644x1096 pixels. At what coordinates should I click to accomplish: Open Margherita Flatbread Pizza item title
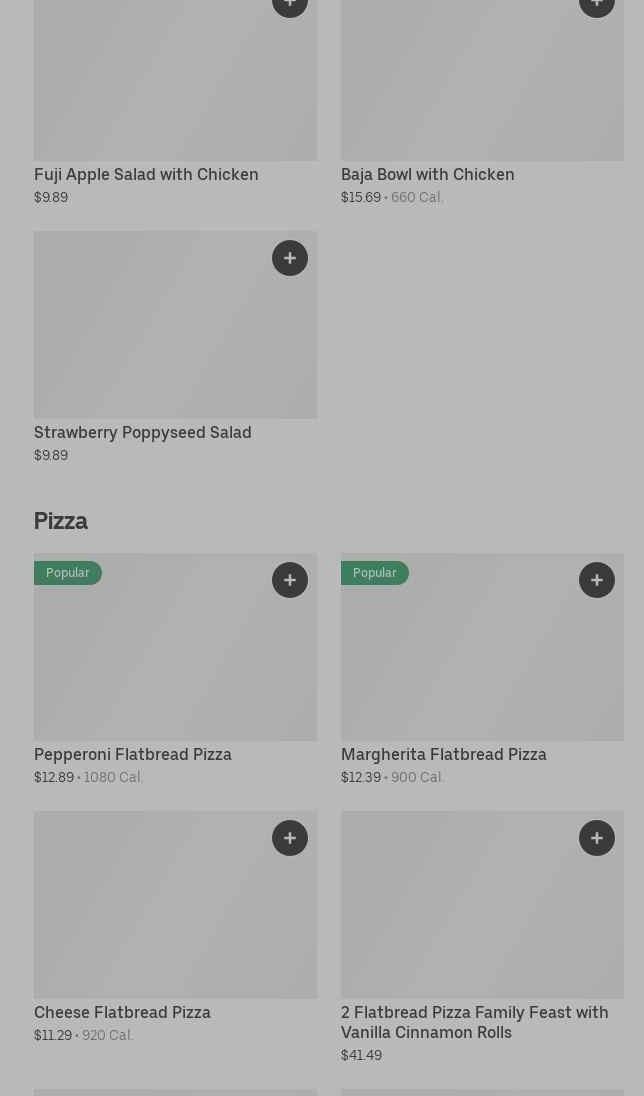[x=443, y=754]
